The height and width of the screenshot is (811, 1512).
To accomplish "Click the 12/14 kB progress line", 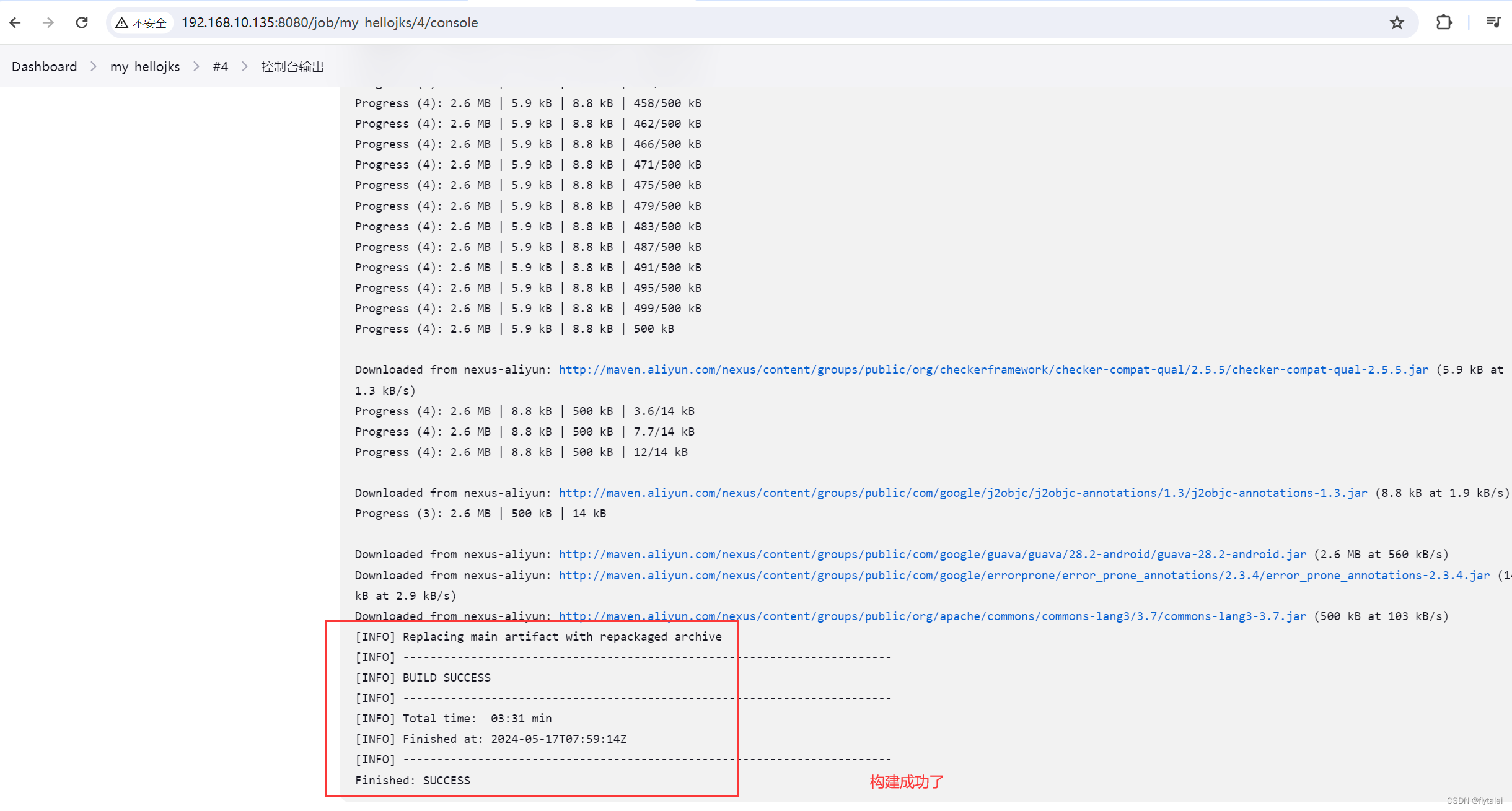I will [522, 452].
